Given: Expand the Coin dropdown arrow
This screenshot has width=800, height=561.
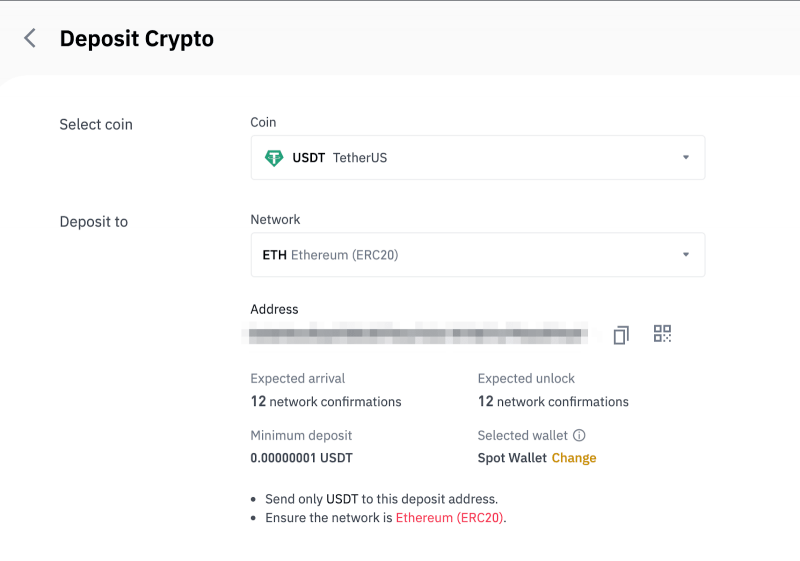Looking at the screenshot, I should (686, 158).
